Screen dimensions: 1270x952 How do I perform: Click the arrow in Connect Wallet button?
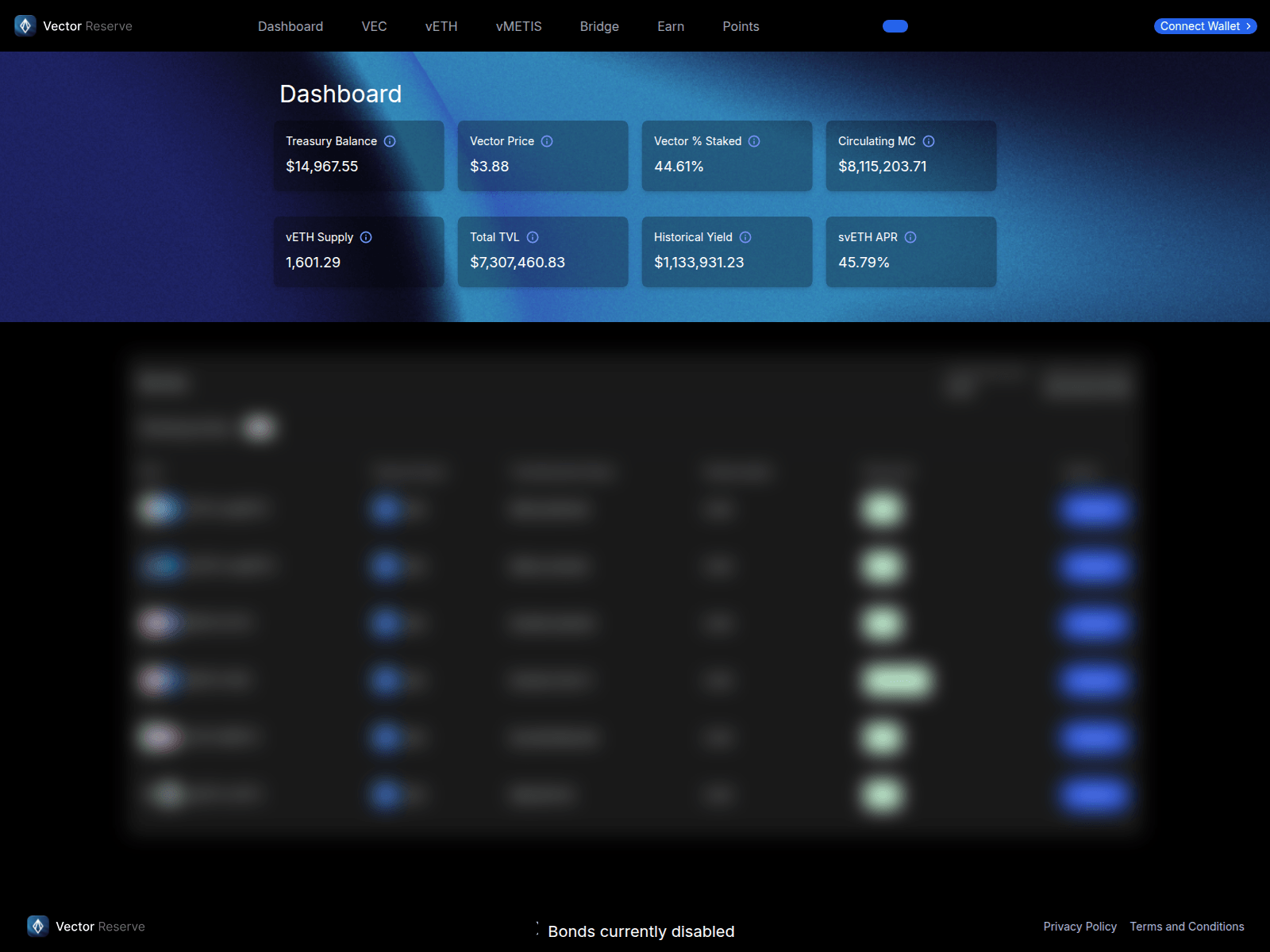1249,26
